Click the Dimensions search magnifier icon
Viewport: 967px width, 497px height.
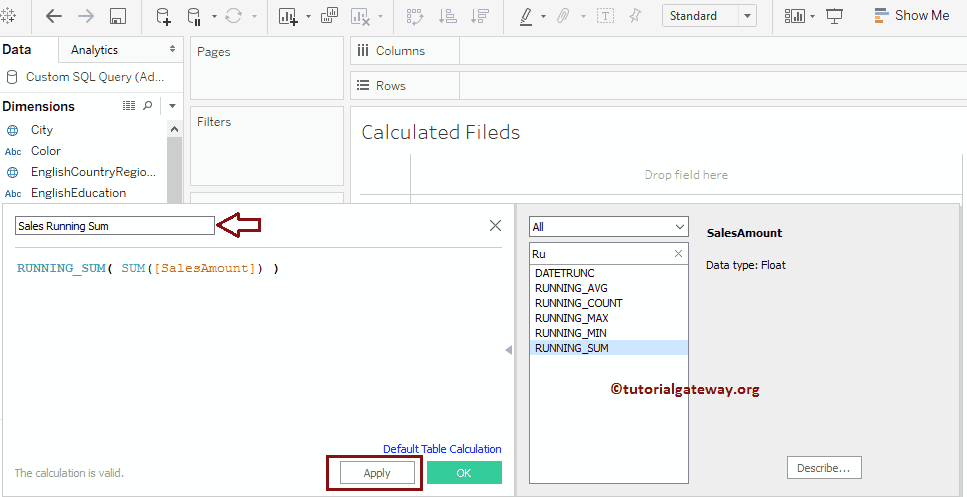pyautogui.click(x=147, y=106)
